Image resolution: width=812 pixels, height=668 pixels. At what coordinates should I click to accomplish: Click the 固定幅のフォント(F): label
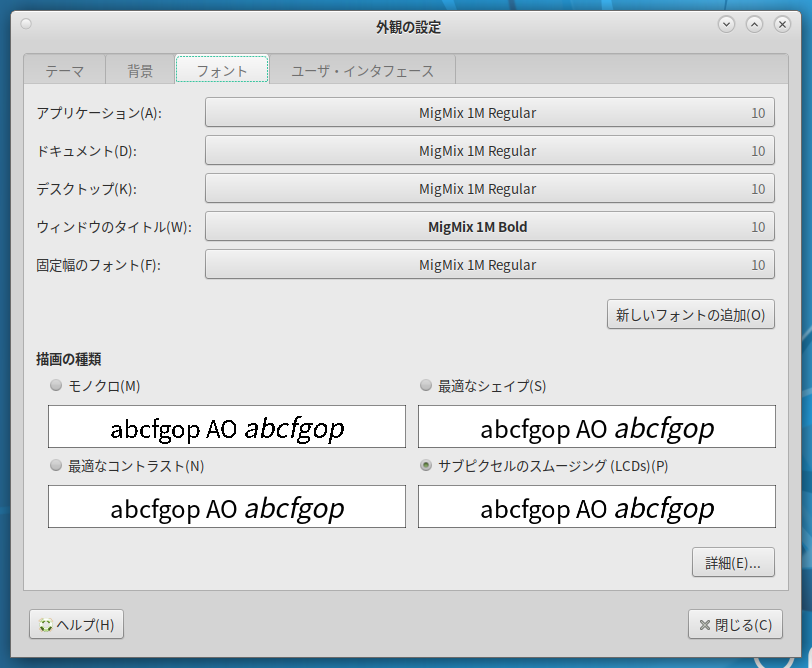tap(98, 265)
